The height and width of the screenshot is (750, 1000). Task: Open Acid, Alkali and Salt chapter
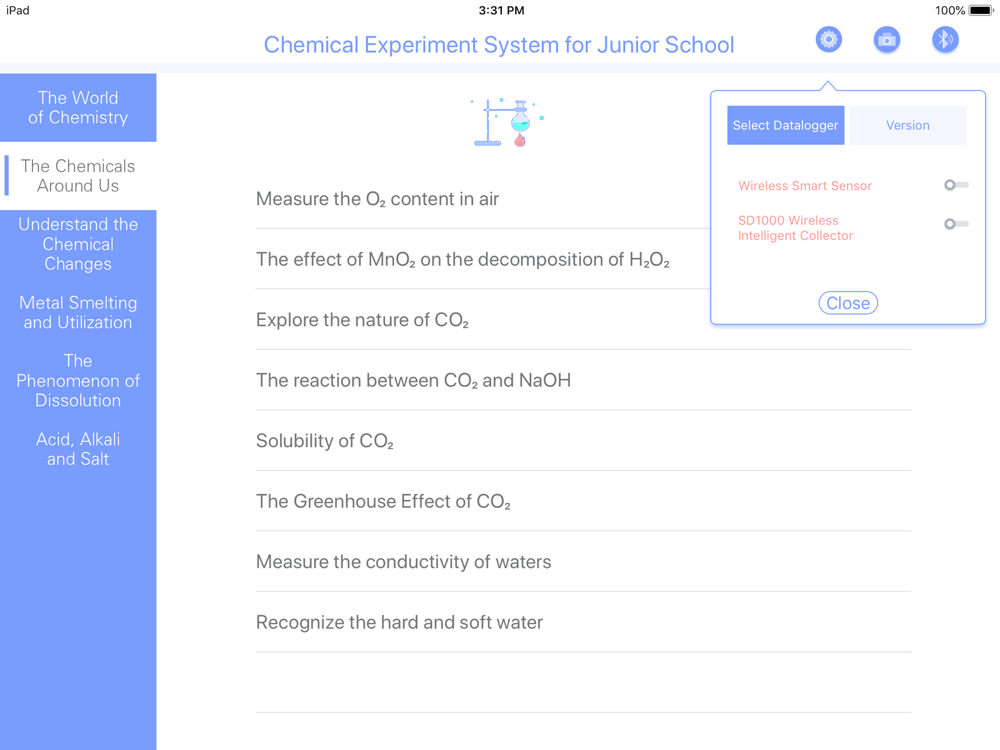[78, 449]
